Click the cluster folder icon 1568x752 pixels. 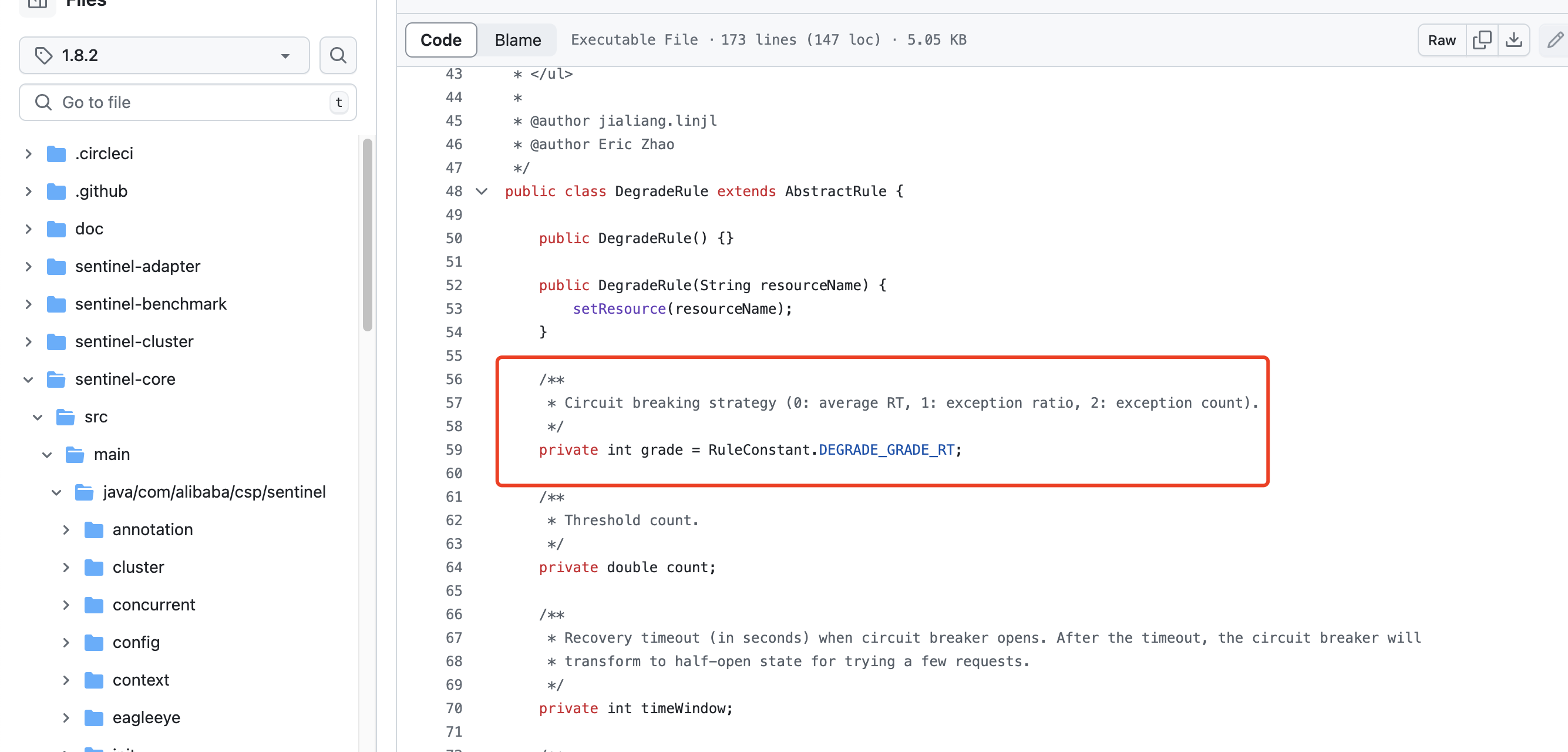pyautogui.click(x=94, y=568)
